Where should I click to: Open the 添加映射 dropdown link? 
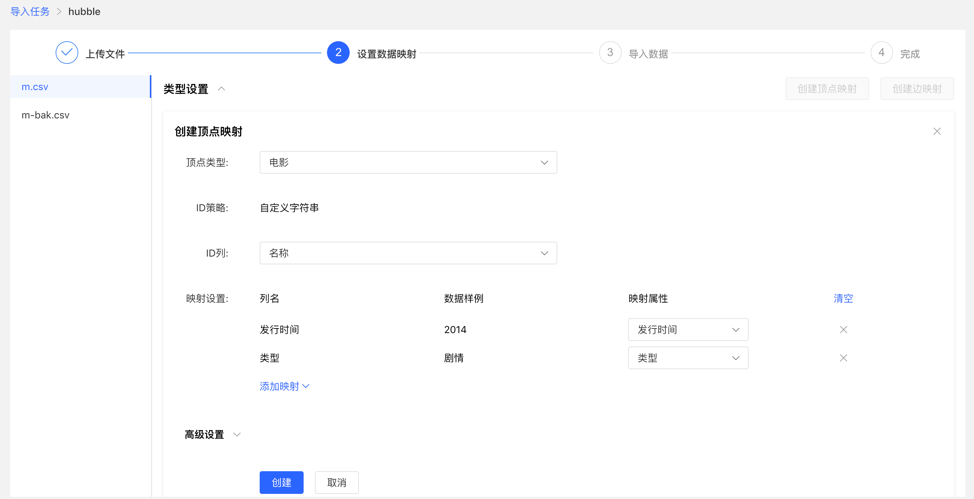click(284, 386)
